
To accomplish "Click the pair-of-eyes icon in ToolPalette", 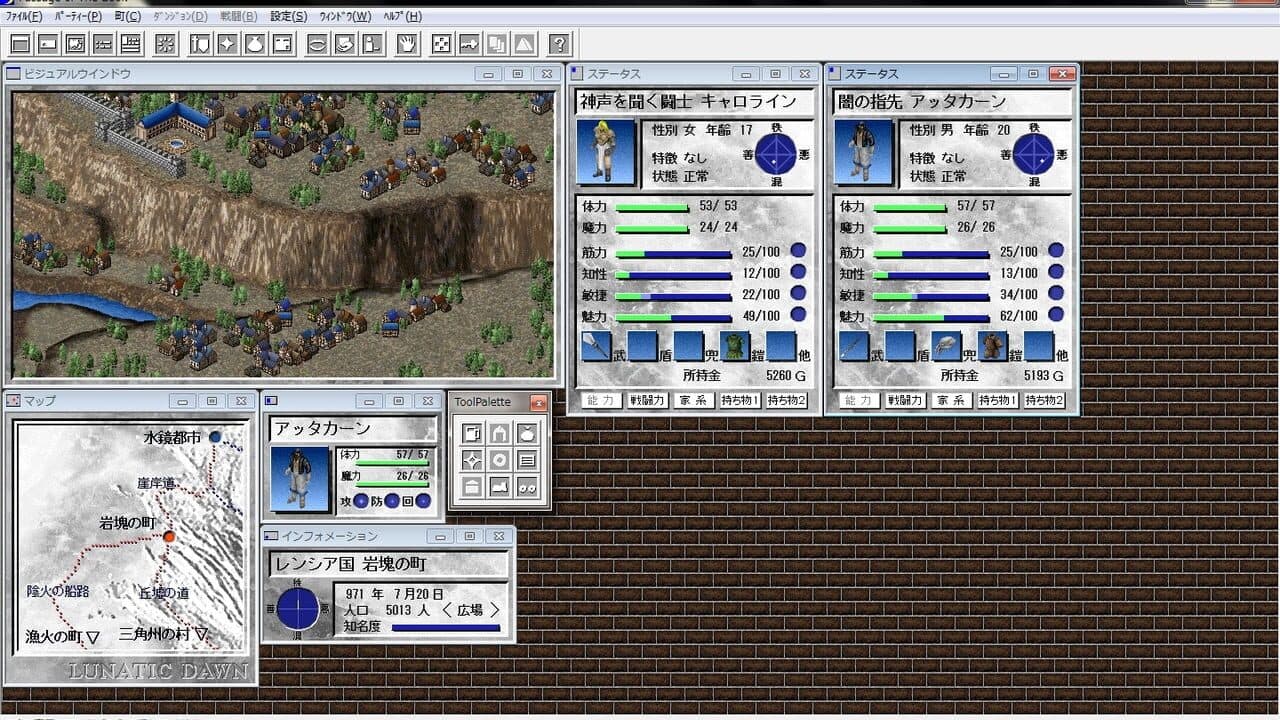I will (527, 487).
